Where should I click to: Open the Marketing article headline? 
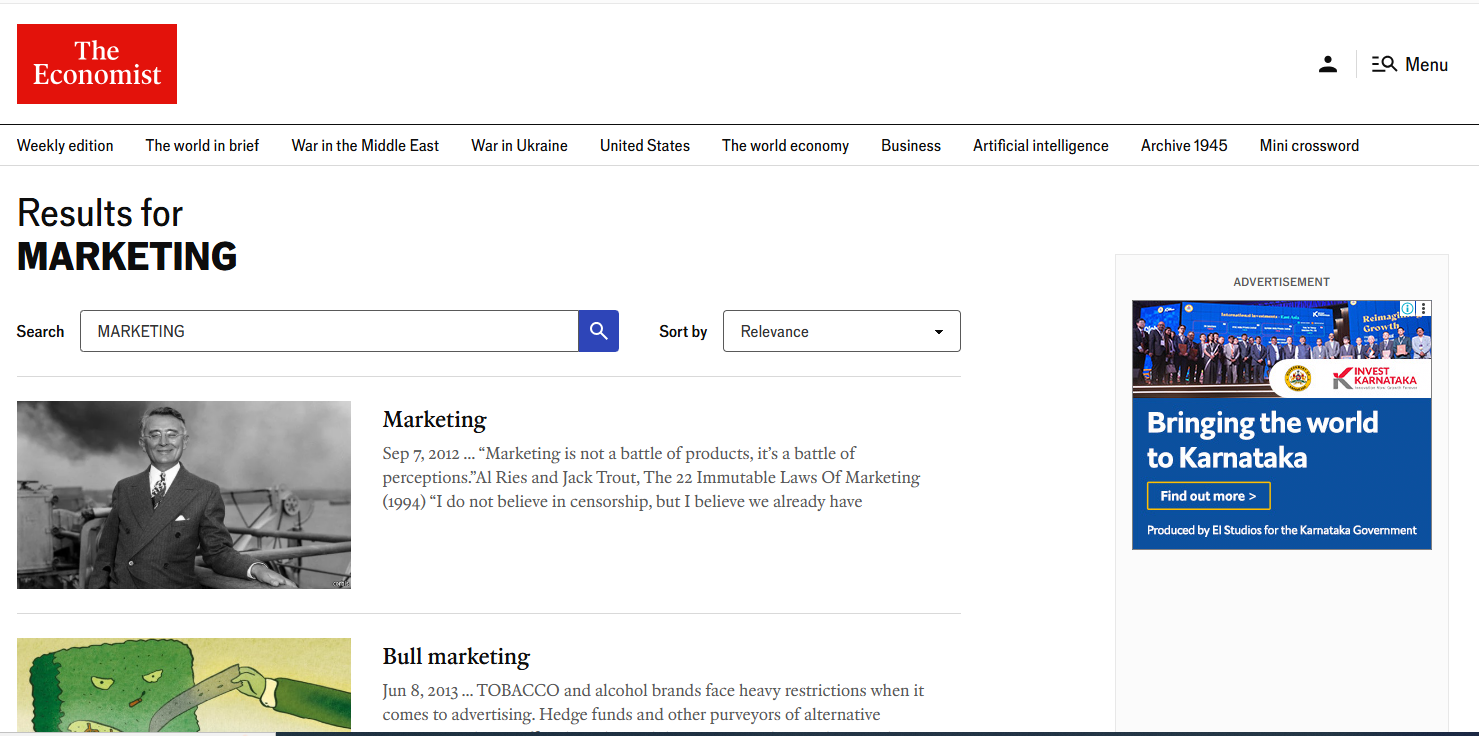click(434, 420)
